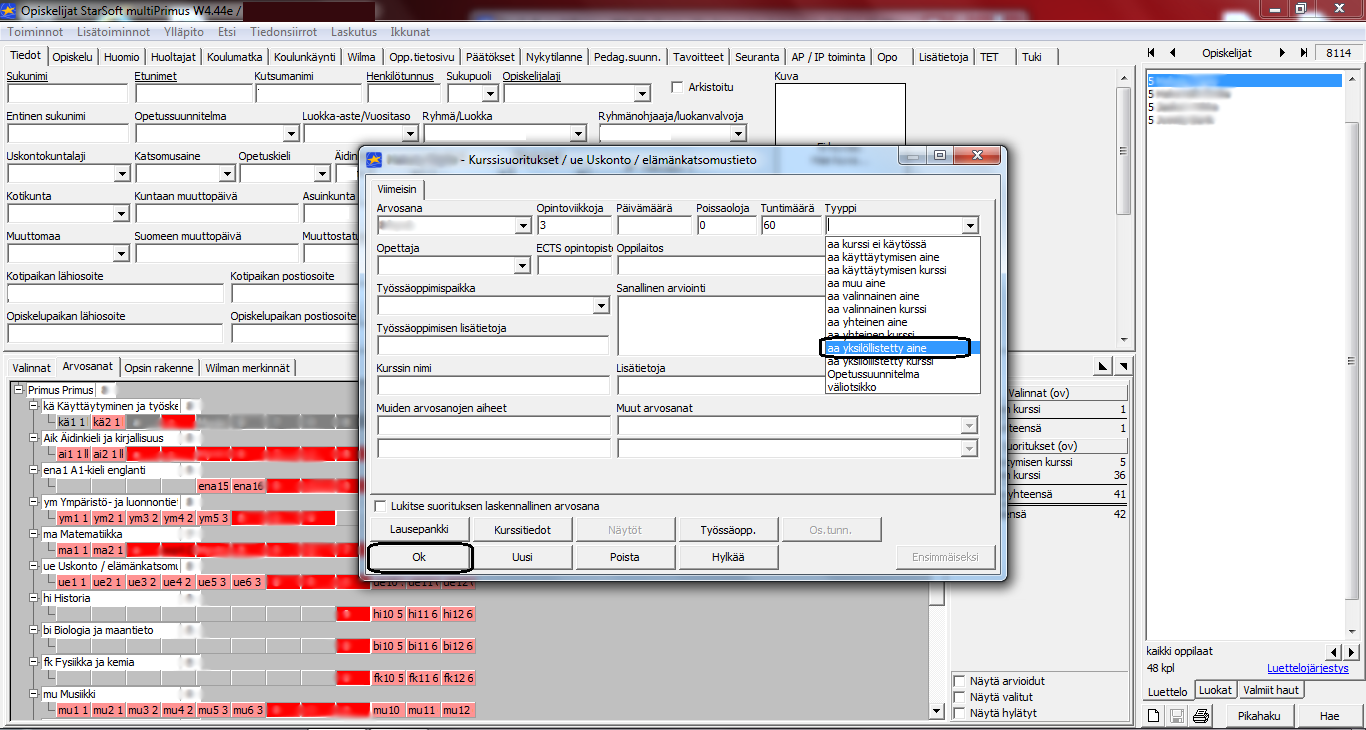
Task: Go to the next student record
Action: (x=1283, y=53)
